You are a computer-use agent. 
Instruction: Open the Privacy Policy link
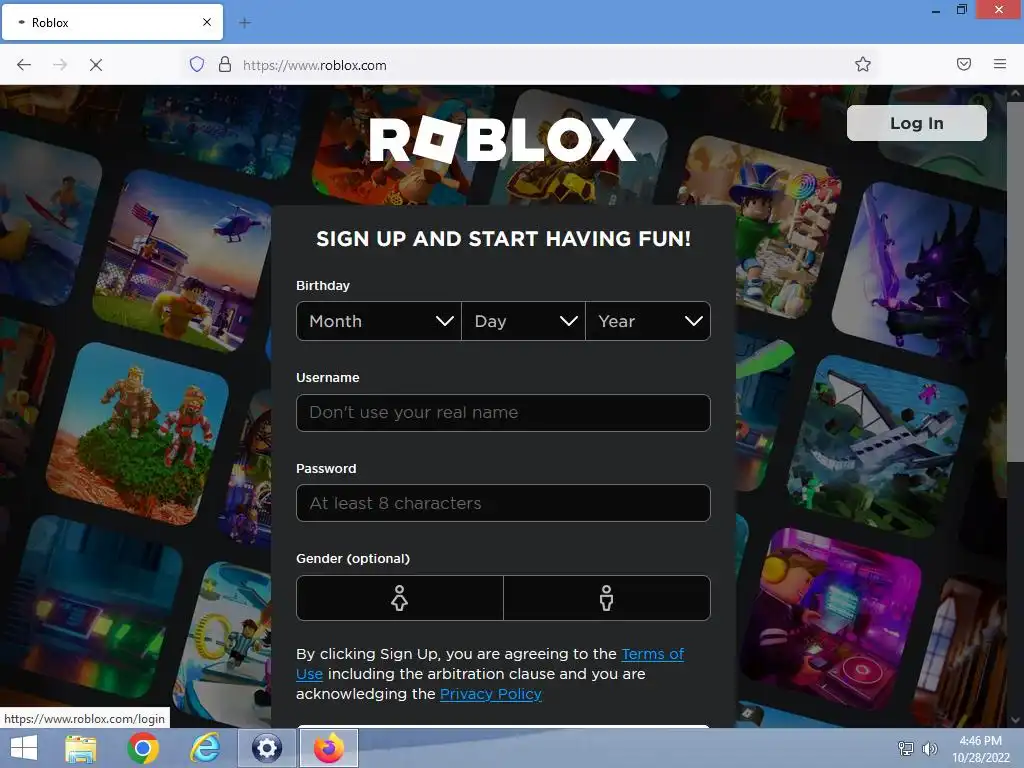490,694
